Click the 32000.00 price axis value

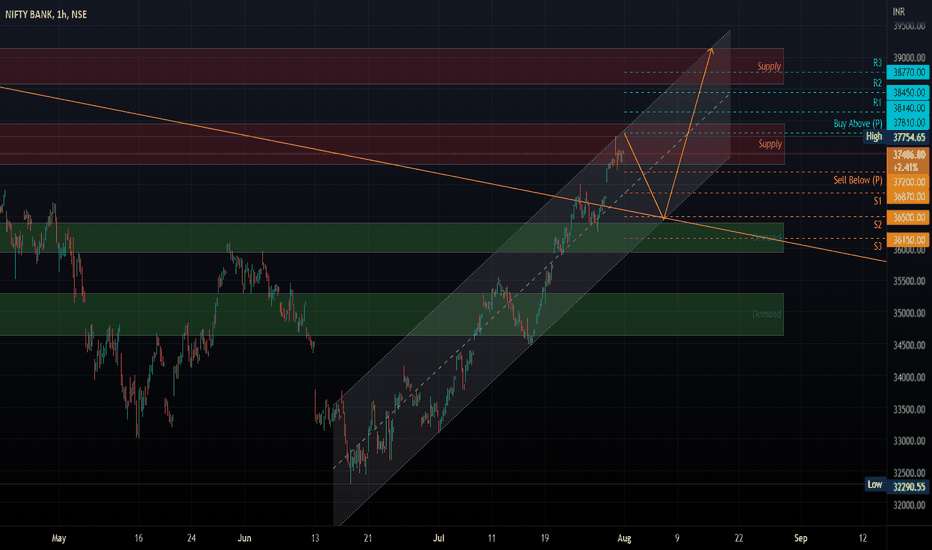(909, 505)
